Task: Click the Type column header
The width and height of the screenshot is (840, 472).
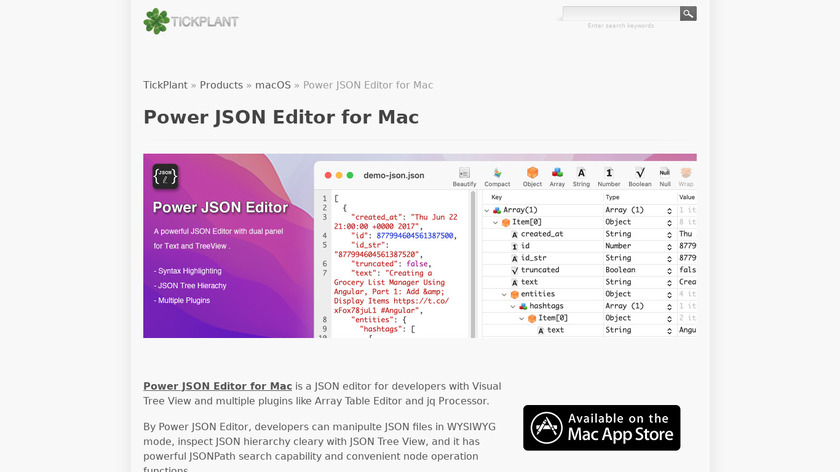Action: pyautogui.click(x=612, y=197)
